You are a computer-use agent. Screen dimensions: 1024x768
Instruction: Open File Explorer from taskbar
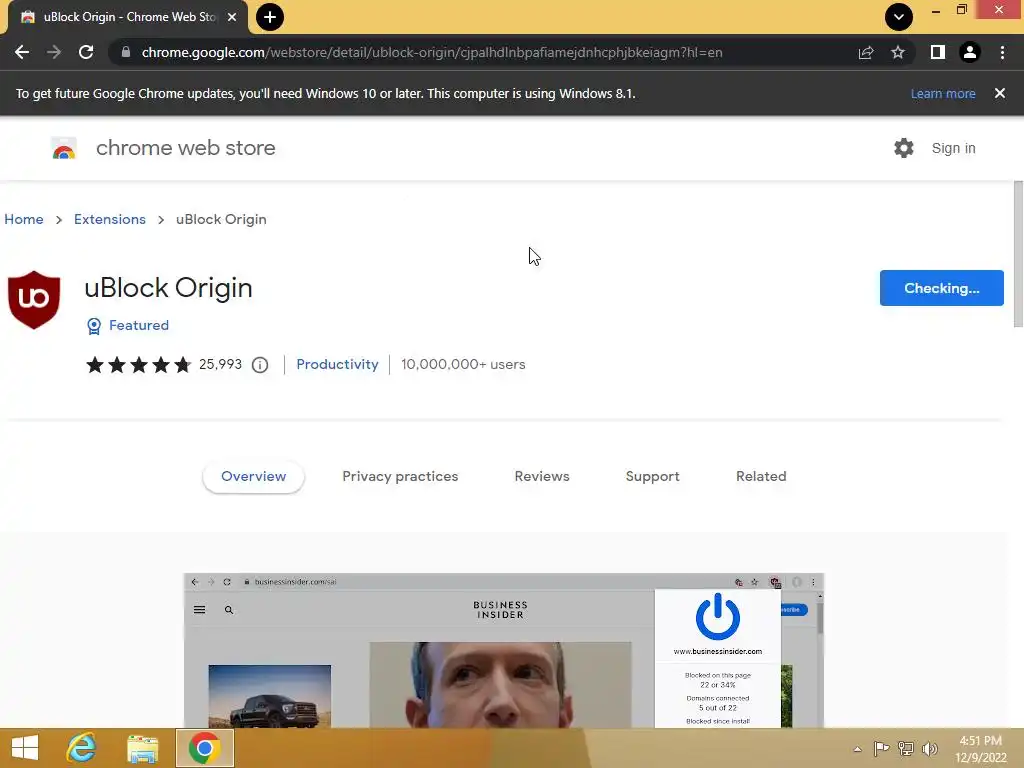(142, 749)
